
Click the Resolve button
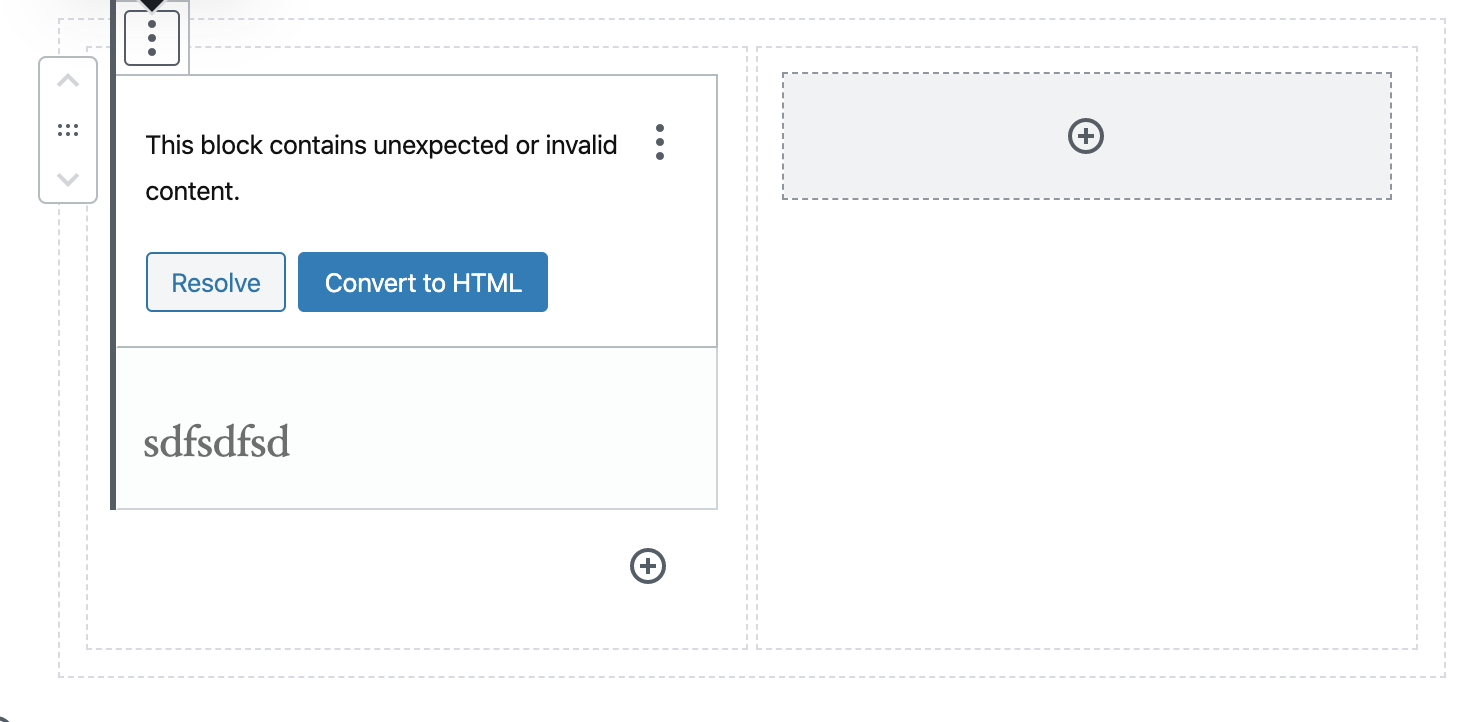215,282
